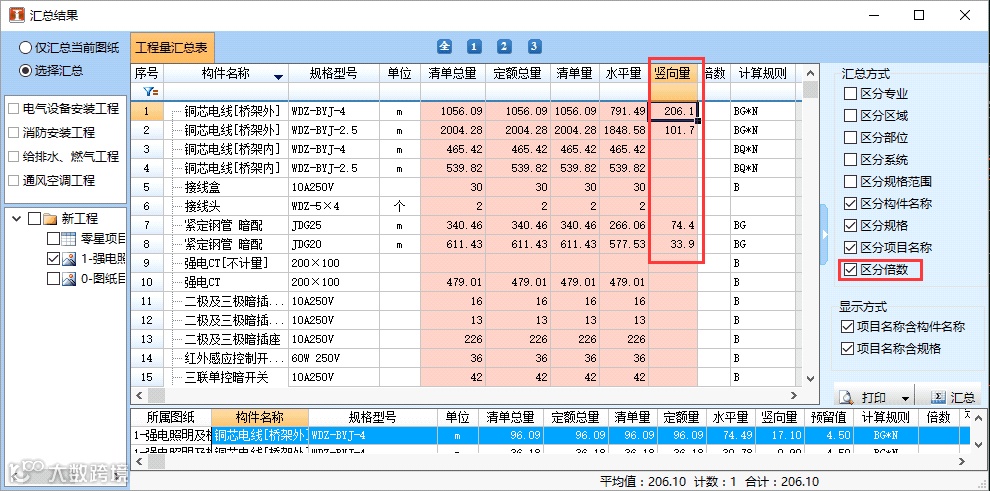Enable 区分规格范围 checkbox
This screenshot has width=990, height=491.
click(x=850, y=182)
